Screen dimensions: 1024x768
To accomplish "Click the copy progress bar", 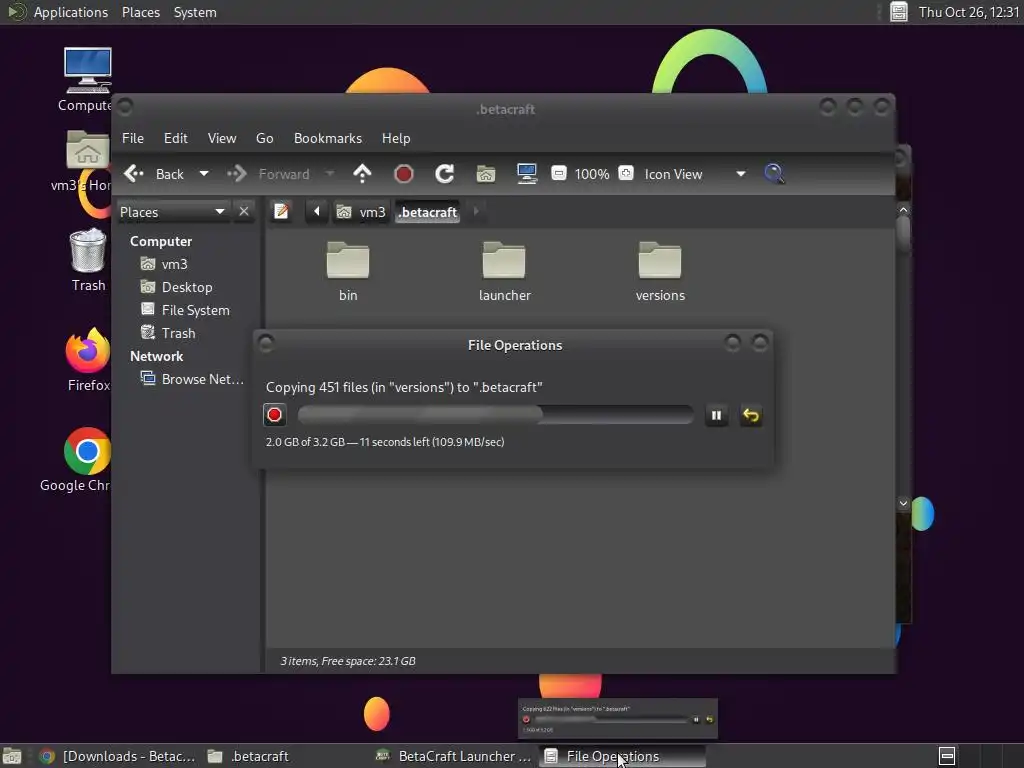I will click(x=496, y=415).
